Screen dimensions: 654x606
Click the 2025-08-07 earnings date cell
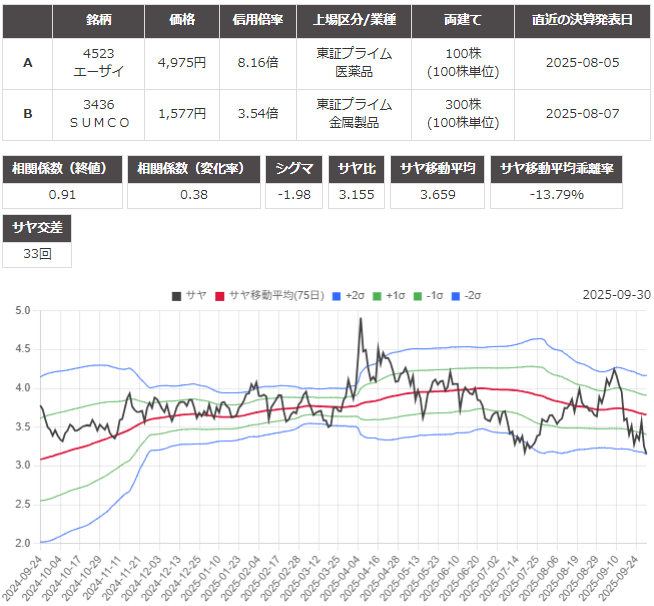pos(583,113)
